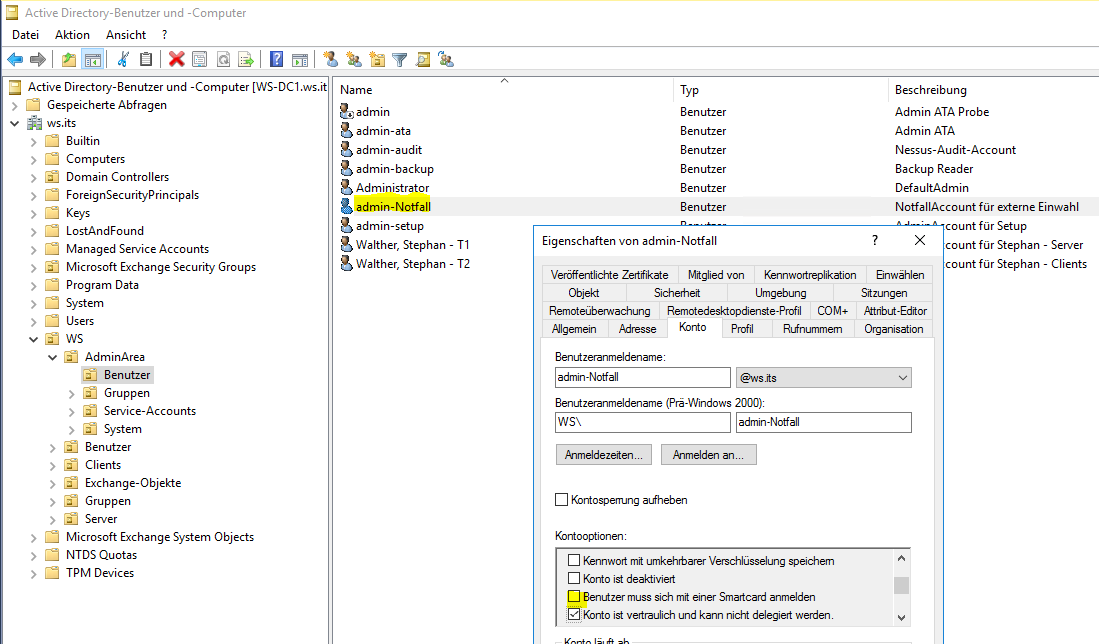Image resolution: width=1099 pixels, height=644 pixels.
Task: Collapse the AdminArea node
Action: click(x=53, y=357)
